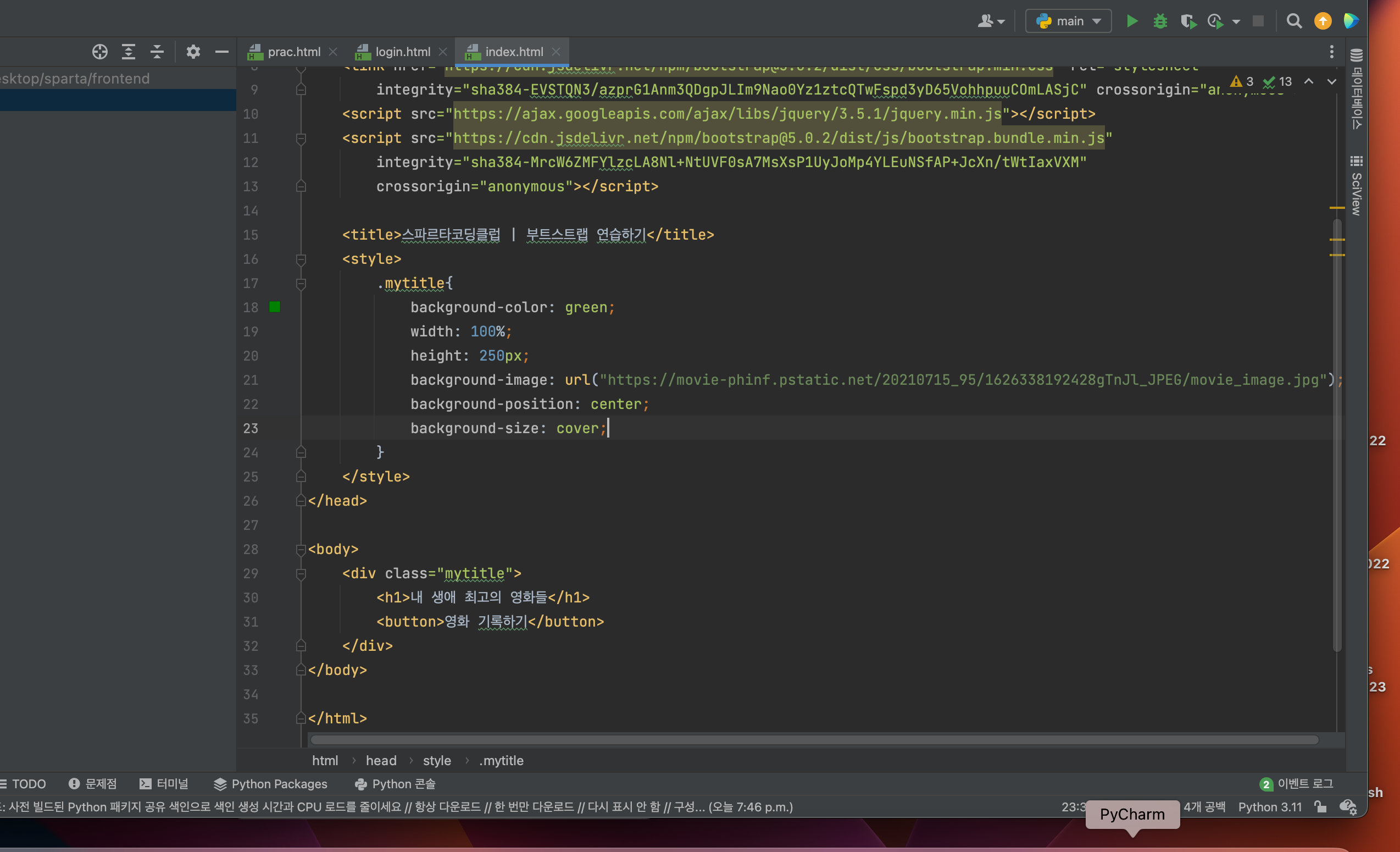The image size is (1400, 852).
Task: Open the JetBrains Toolbox colorful icon
Action: (1351, 21)
